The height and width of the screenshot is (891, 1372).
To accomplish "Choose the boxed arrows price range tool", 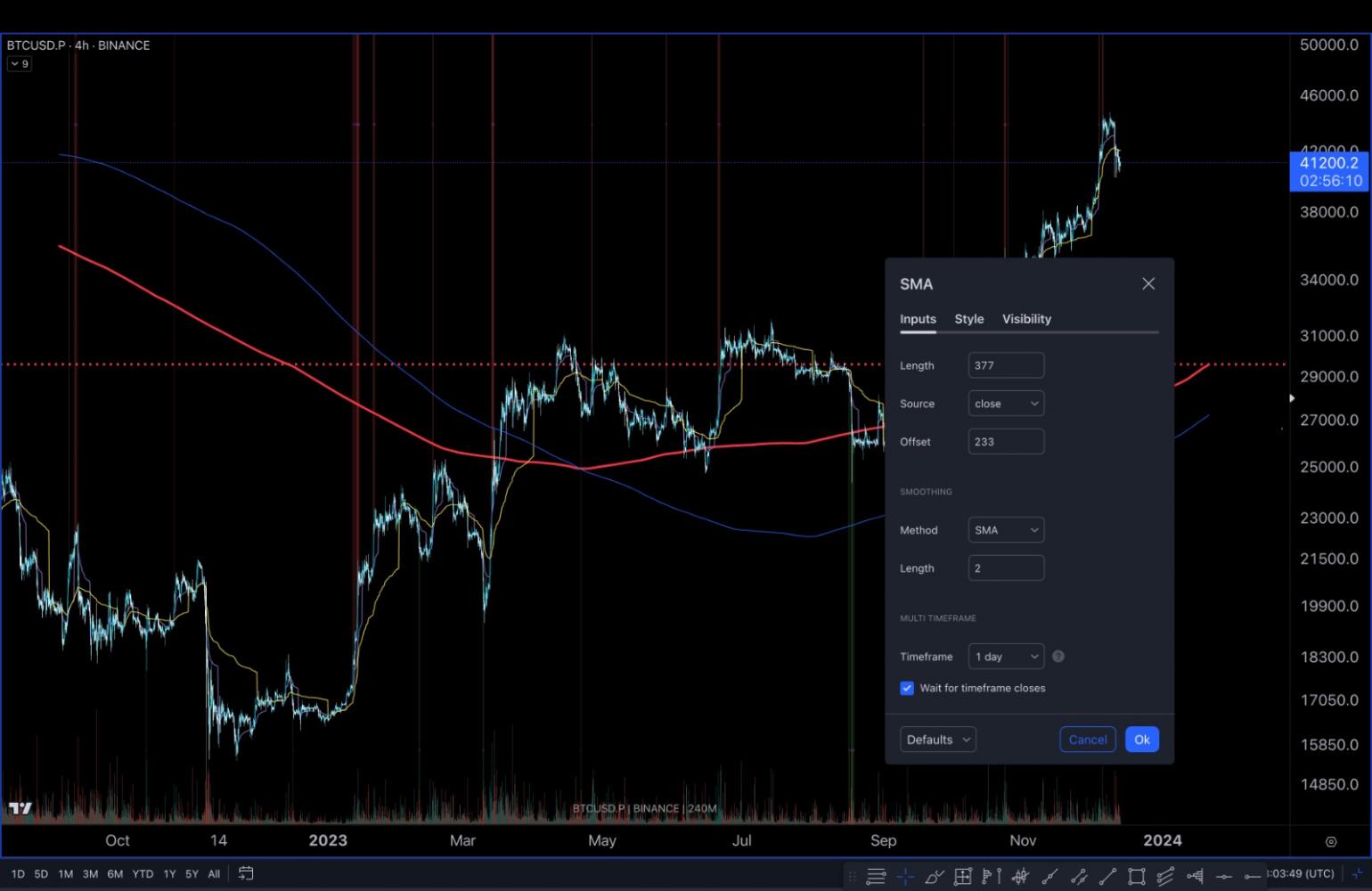I will [x=963, y=876].
